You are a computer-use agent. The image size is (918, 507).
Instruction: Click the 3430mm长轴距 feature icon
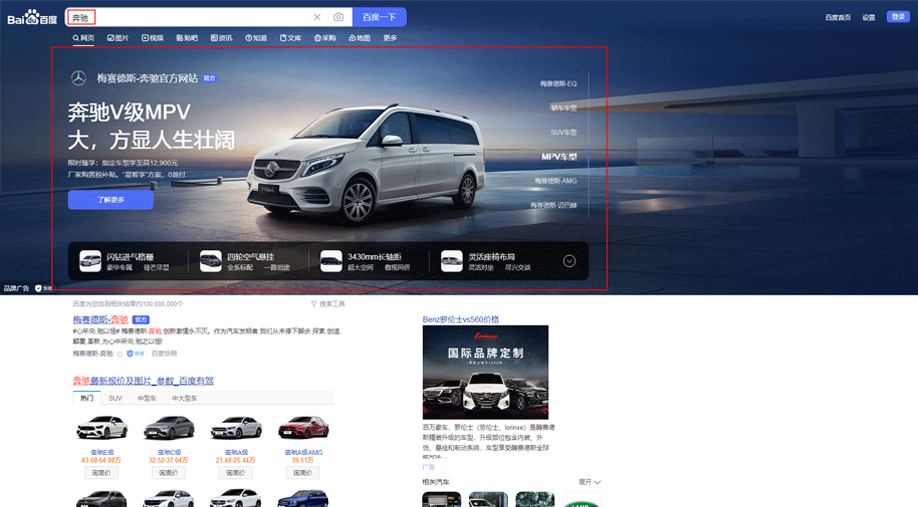[331, 261]
